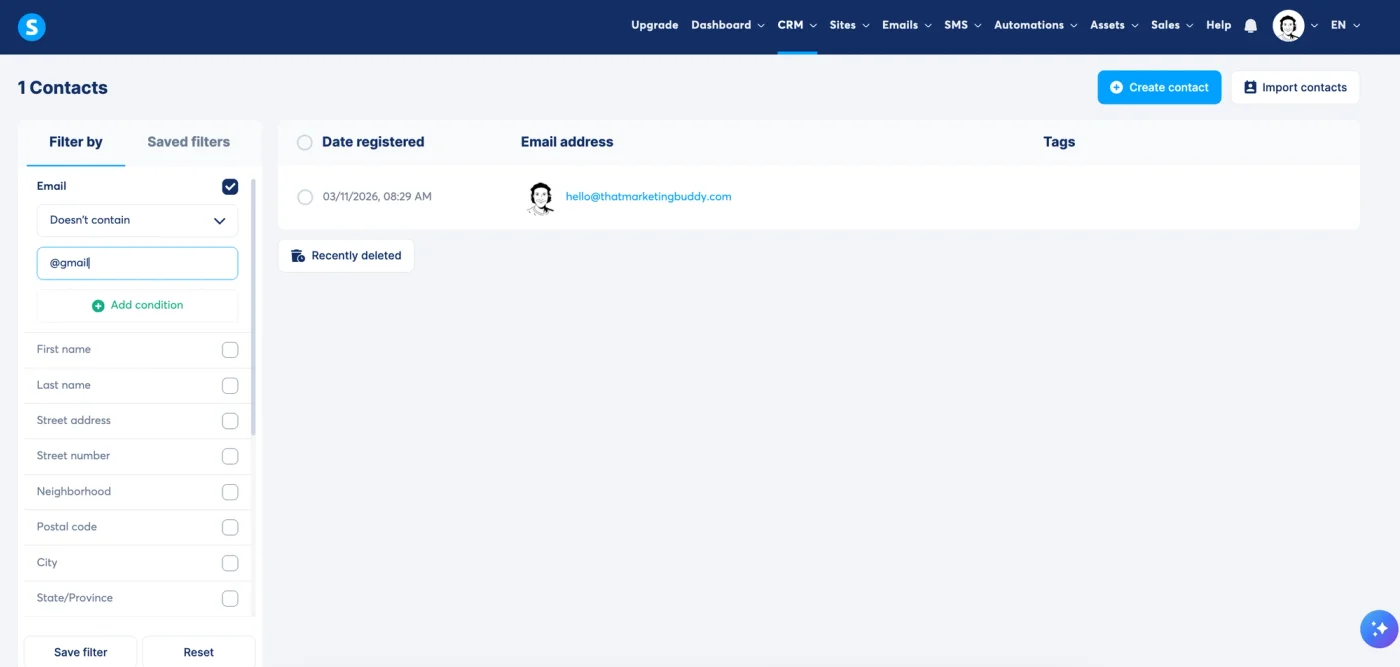The width and height of the screenshot is (1400, 667).
Task: Click the Import contacts address-book icon
Action: [1250, 87]
